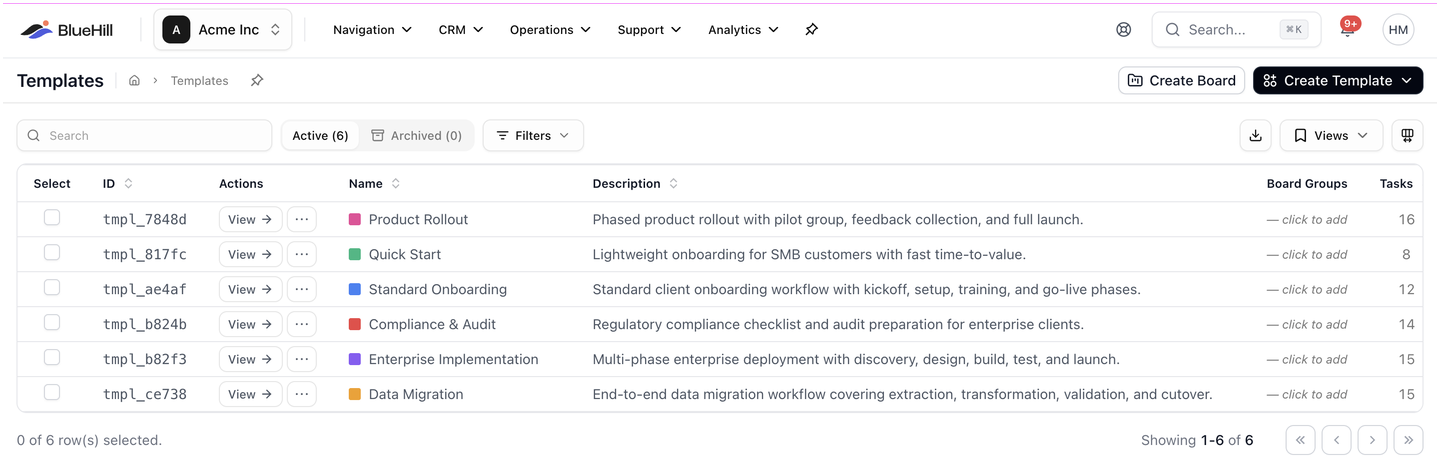The image size is (1440, 470).
Task: Focus the global Search box in header
Action: pos(1236,30)
